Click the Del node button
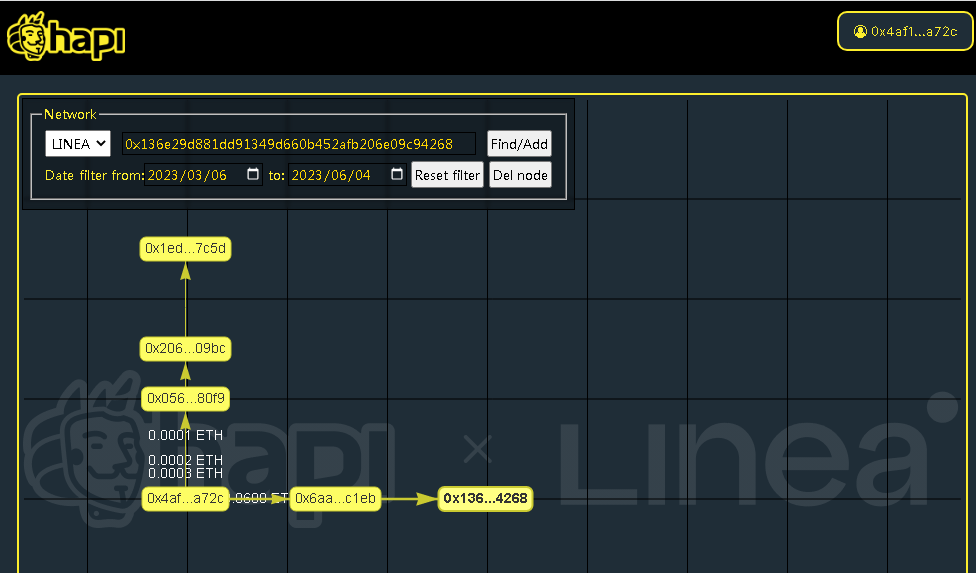Screen dimensions: 976x573 click(x=520, y=175)
